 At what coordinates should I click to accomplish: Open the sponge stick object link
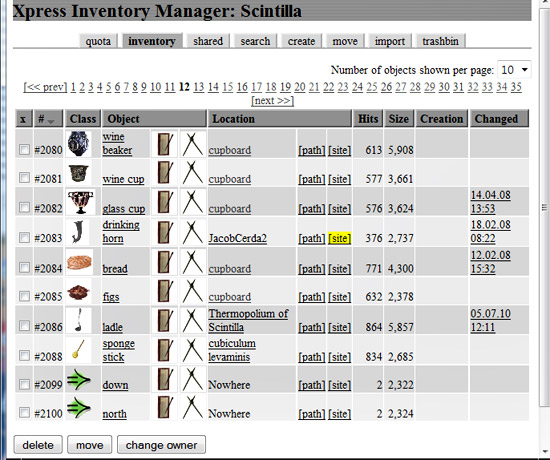(x=118, y=350)
